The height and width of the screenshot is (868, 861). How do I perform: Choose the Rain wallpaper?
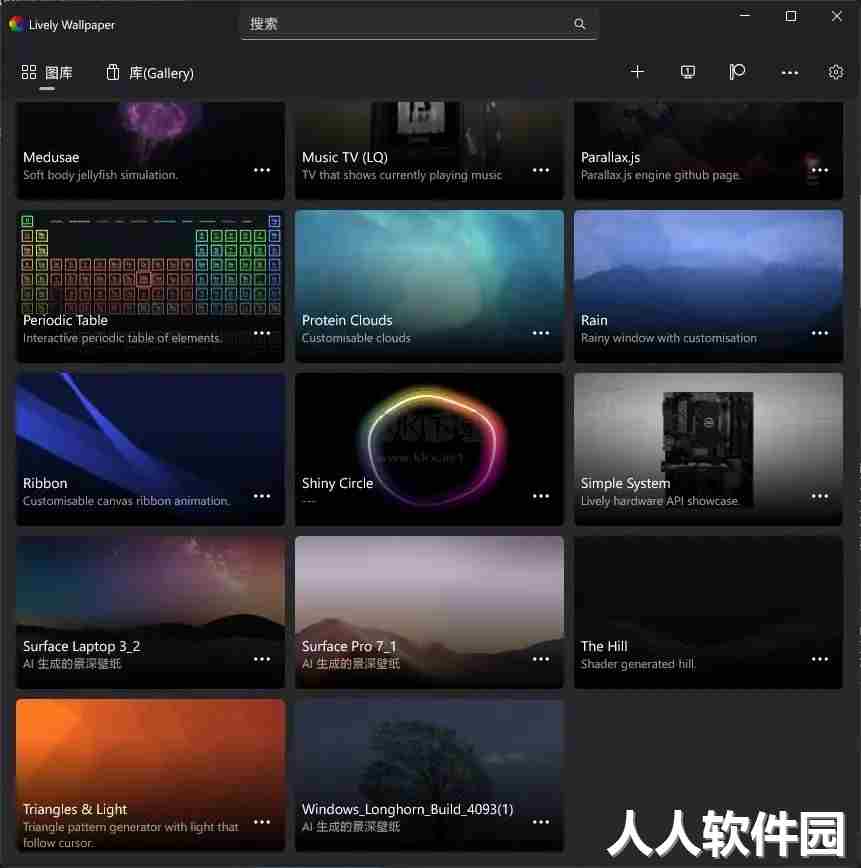[709, 286]
